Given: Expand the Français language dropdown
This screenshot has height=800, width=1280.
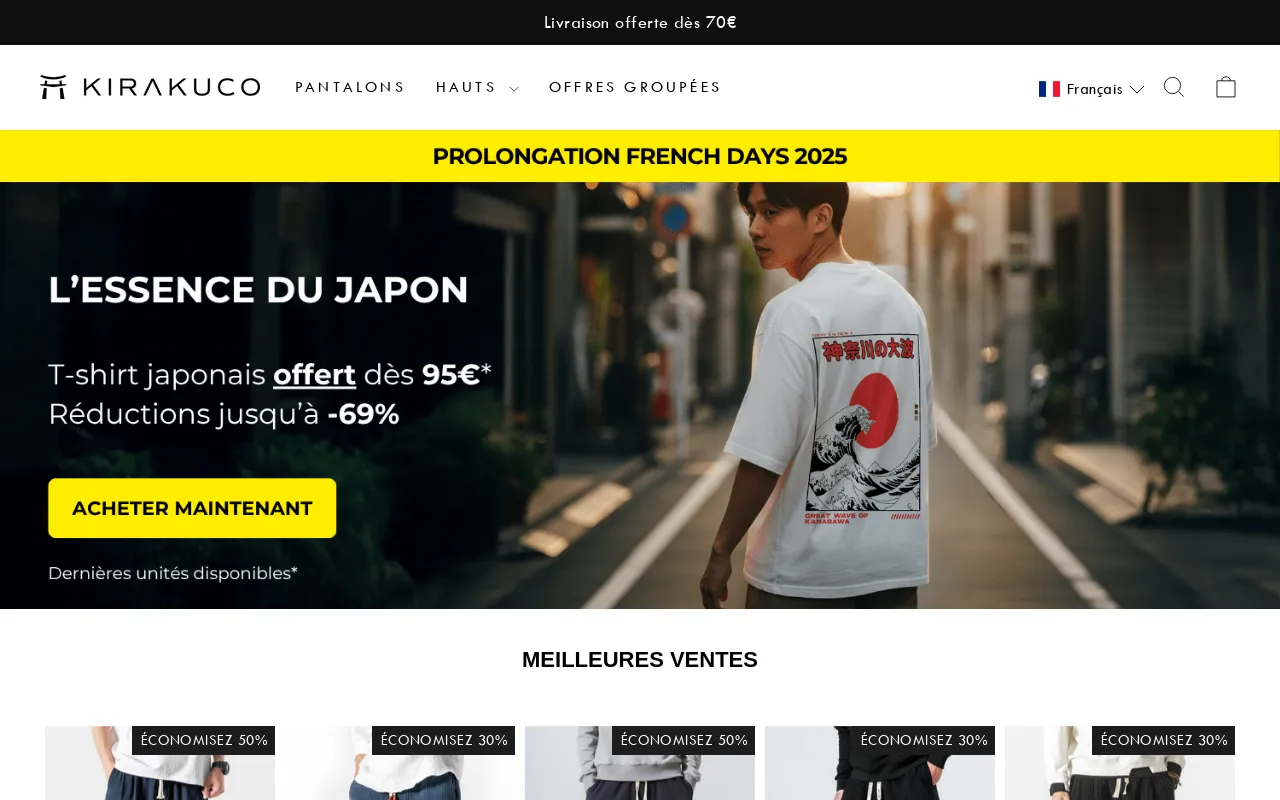Looking at the screenshot, I should (1091, 89).
